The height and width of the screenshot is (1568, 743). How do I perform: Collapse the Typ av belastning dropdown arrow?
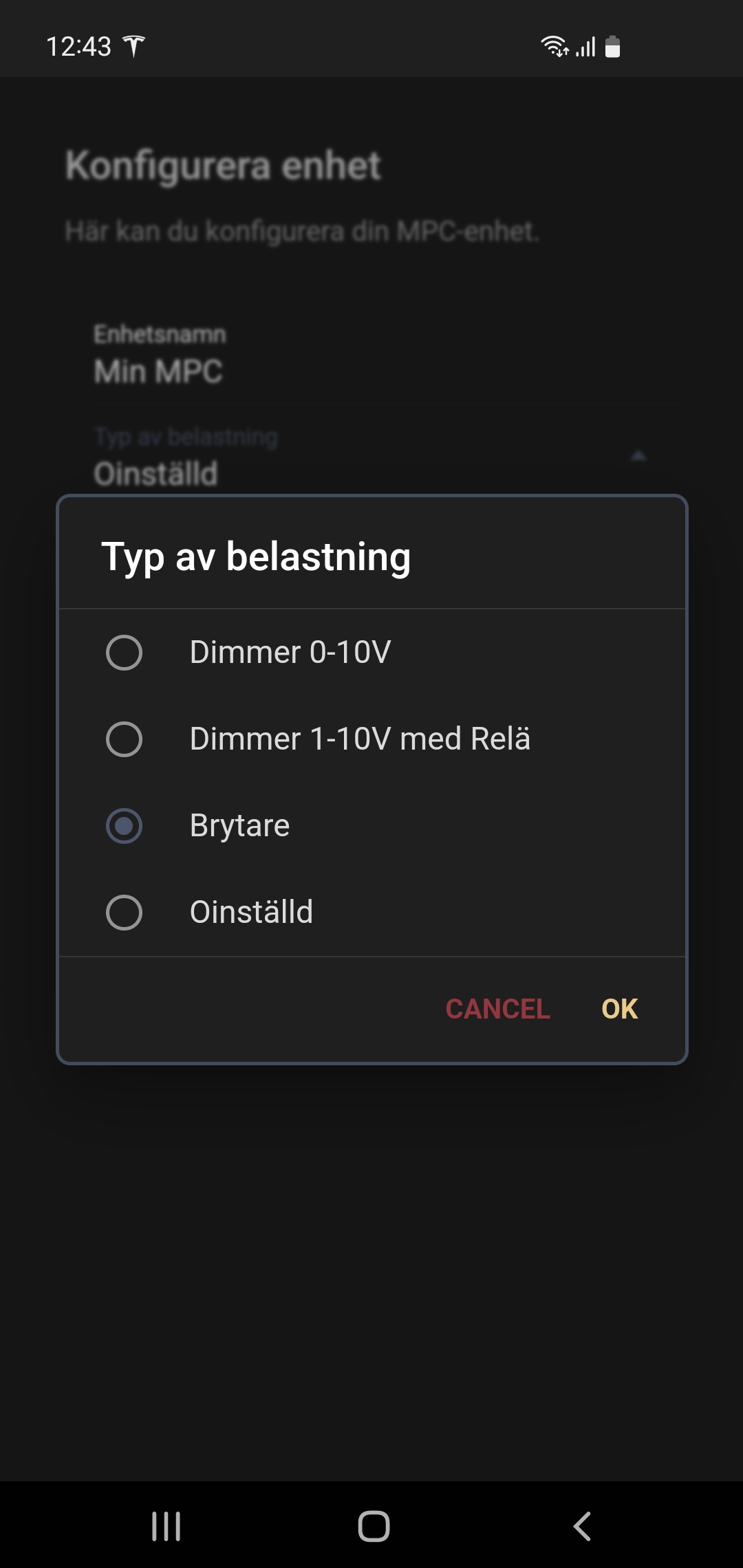coord(638,455)
